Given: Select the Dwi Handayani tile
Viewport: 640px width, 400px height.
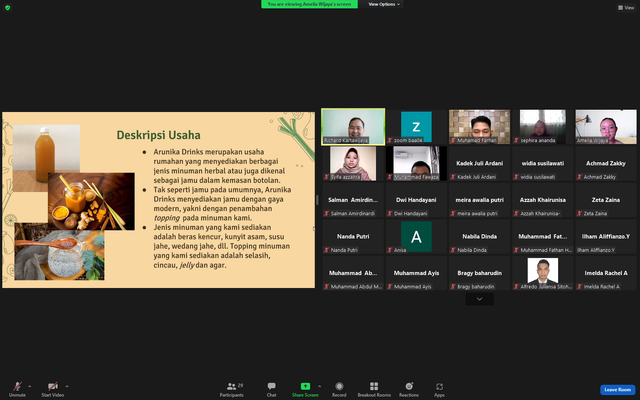Looking at the screenshot, I should coord(416,200).
